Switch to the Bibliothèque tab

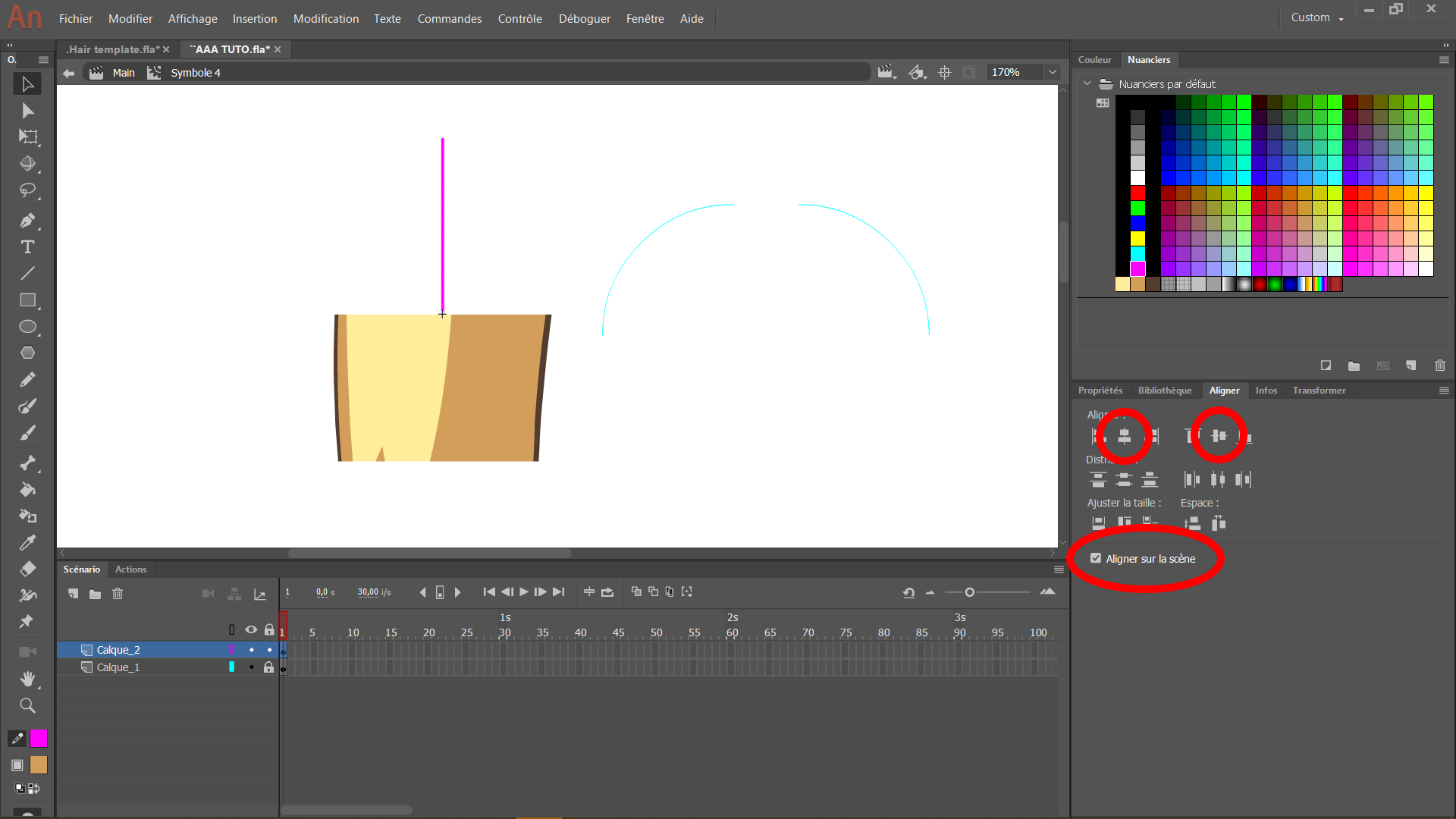1165,391
